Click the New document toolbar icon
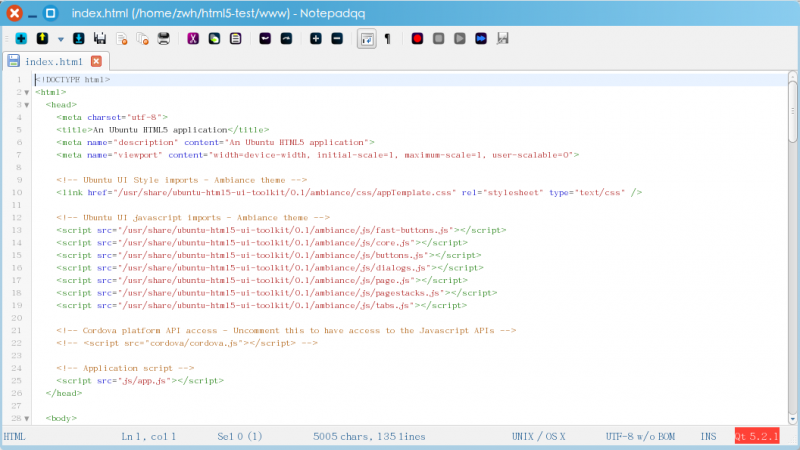The width and height of the screenshot is (800, 450). tap(20, 38)
